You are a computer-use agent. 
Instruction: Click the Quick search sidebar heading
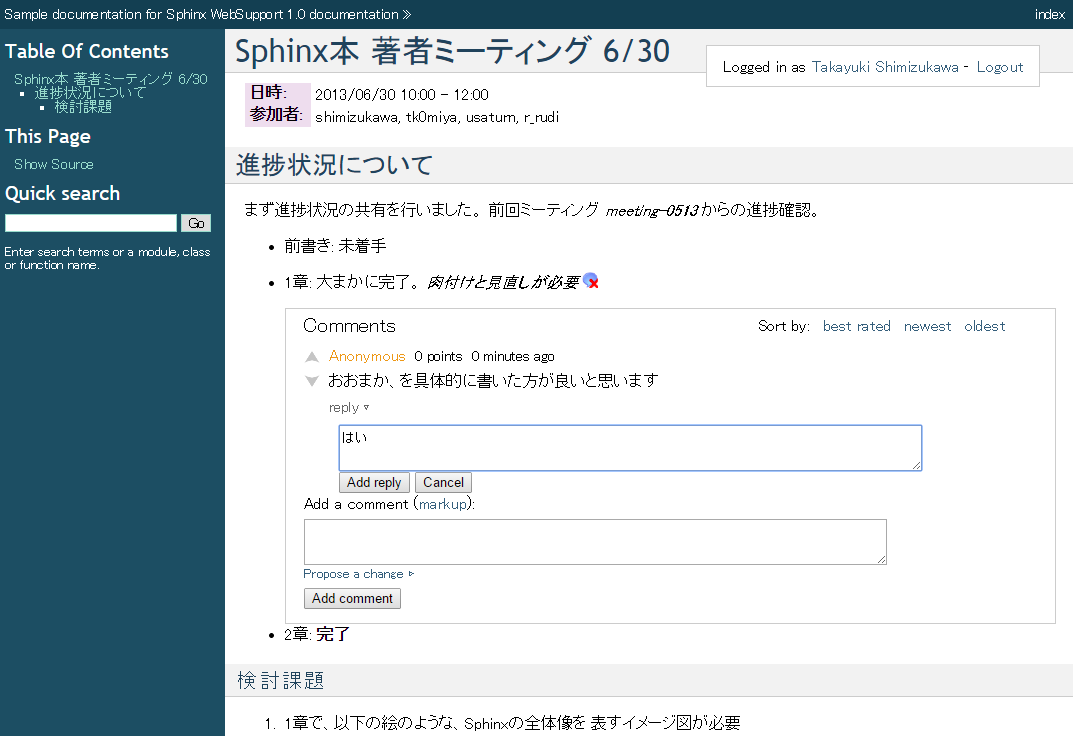click(62, 194)
